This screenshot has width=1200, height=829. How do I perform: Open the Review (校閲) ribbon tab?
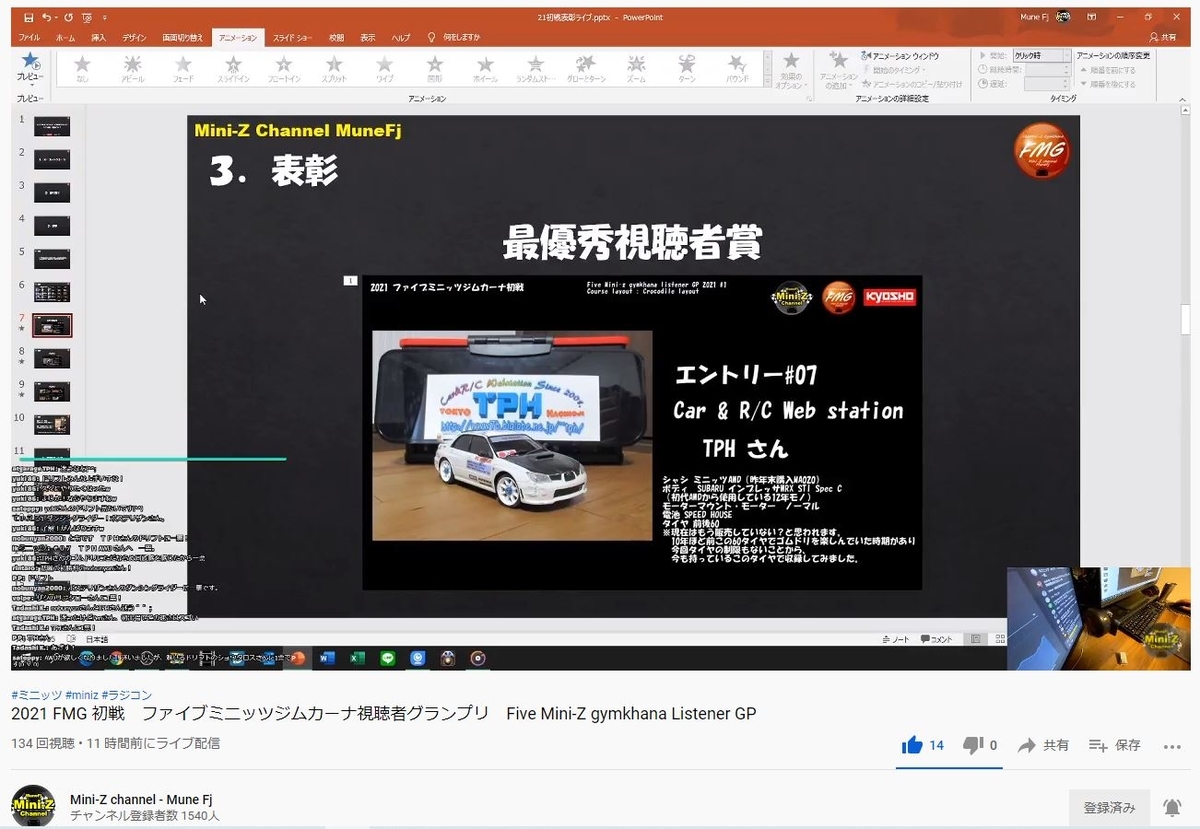tap(336, 37)
